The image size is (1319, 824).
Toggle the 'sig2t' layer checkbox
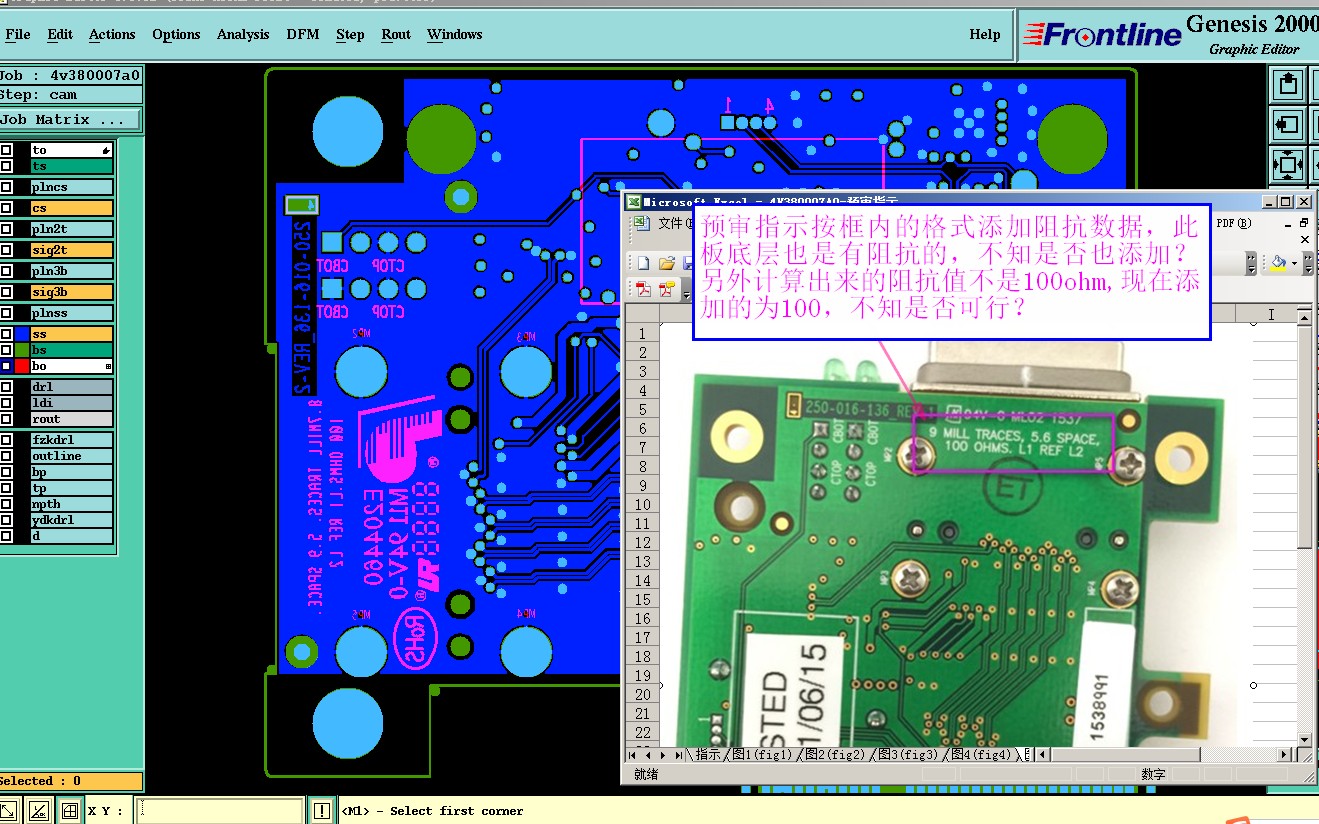tap(7, 250)
